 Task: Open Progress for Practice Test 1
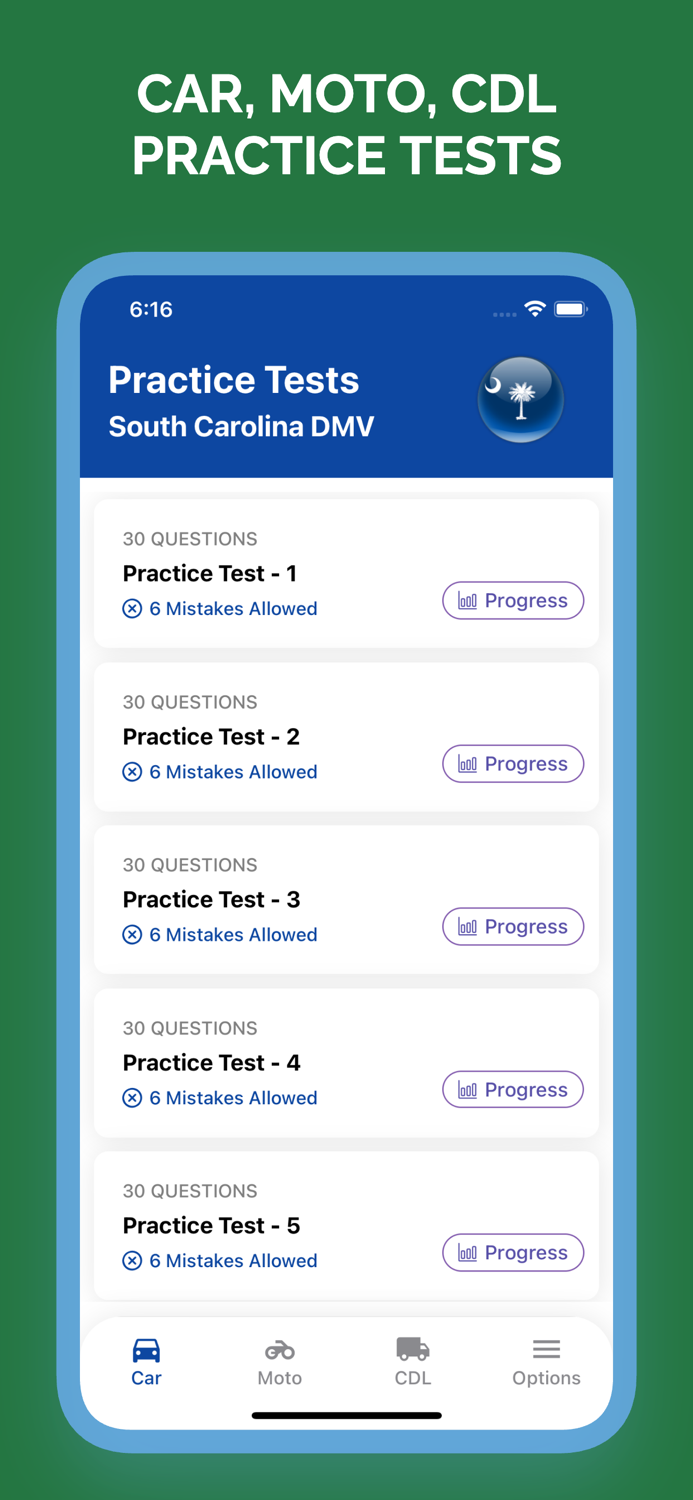click(x=513, y=600)
